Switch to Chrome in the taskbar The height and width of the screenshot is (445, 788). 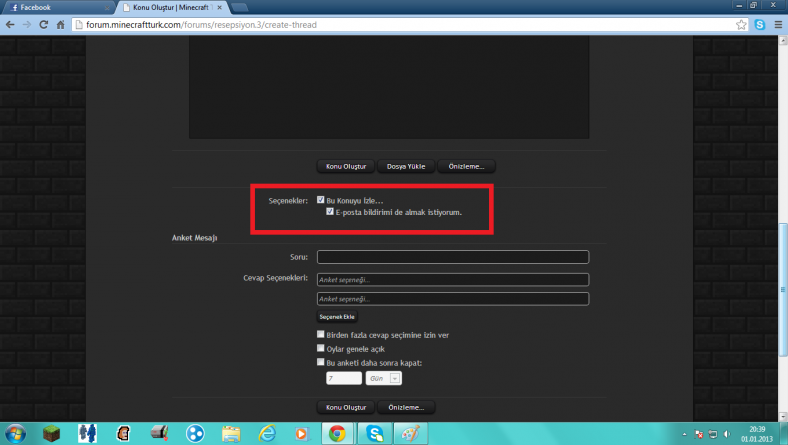click(x=337, y=433)
